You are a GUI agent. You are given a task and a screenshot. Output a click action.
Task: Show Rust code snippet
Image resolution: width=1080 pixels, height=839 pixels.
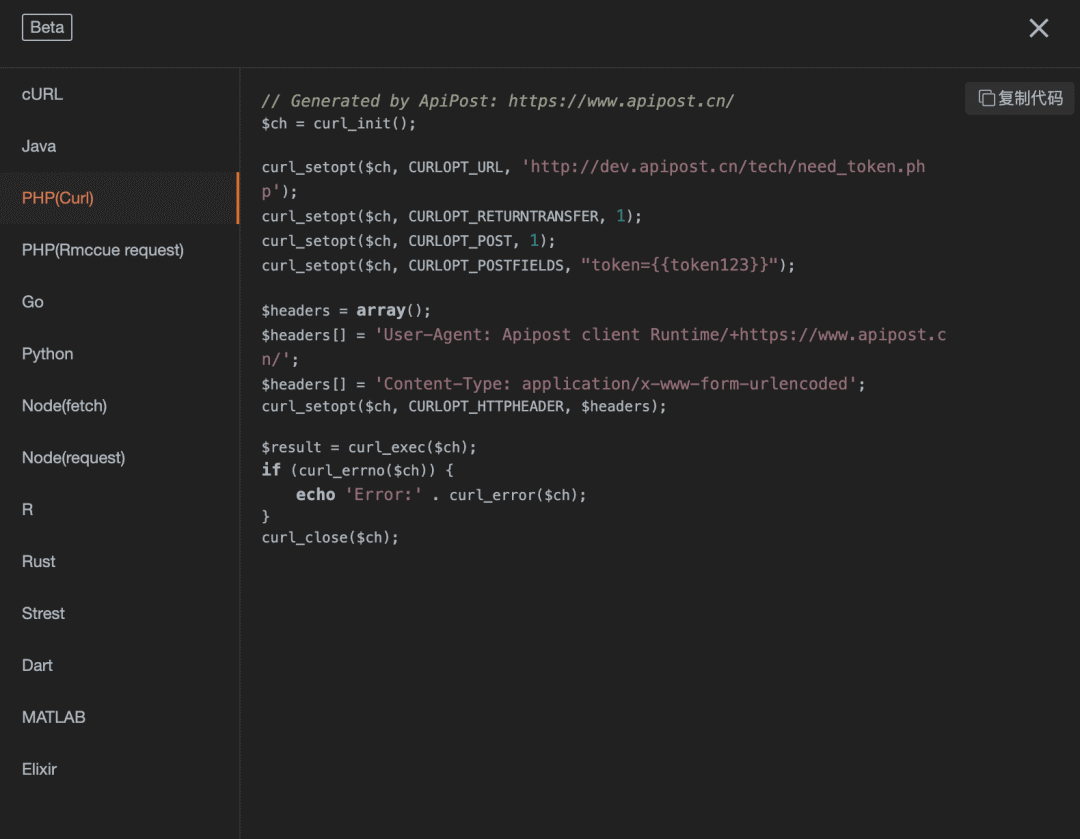click(x=120, y=561)
